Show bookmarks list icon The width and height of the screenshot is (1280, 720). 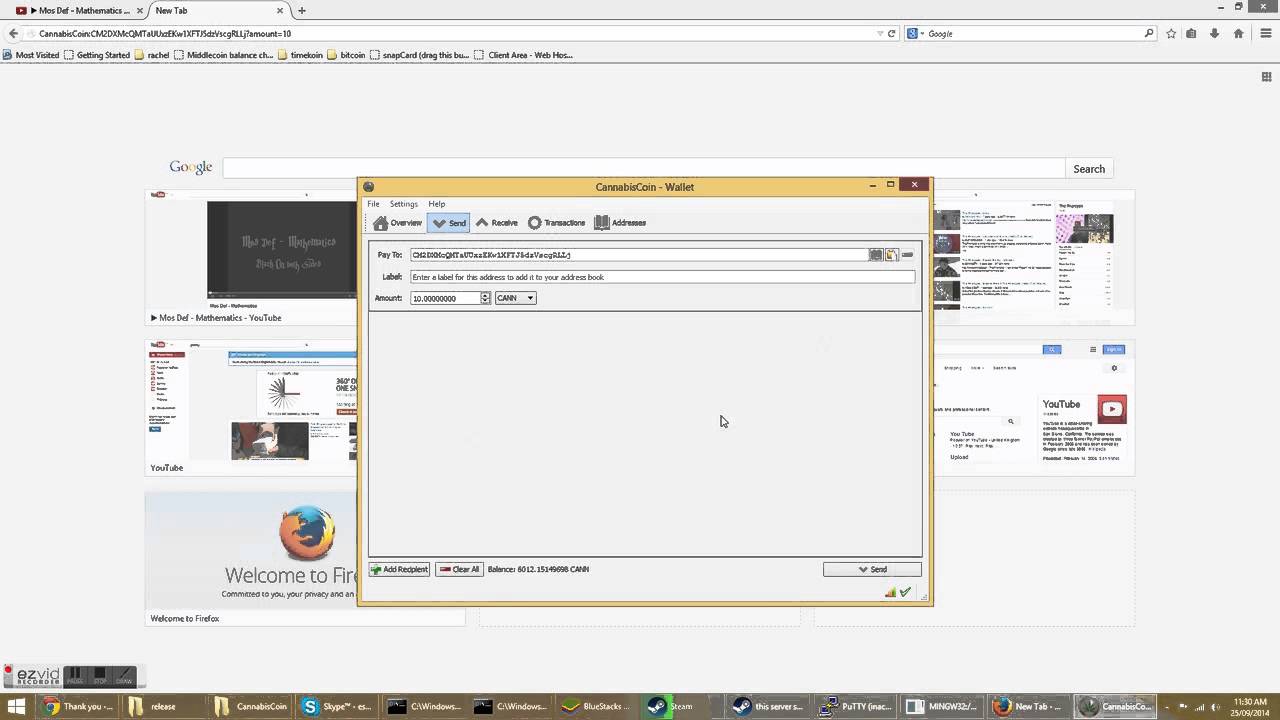[1191, 33]
